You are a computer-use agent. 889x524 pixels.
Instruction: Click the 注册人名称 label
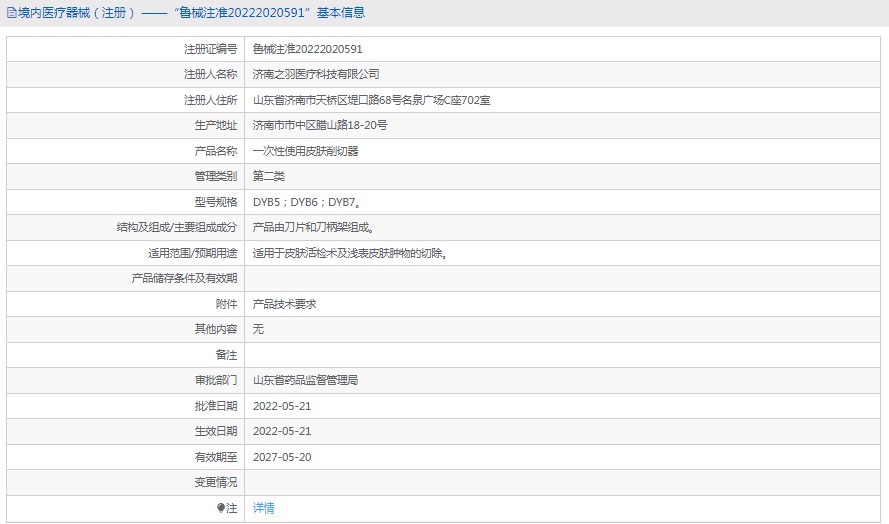point(210,74)
